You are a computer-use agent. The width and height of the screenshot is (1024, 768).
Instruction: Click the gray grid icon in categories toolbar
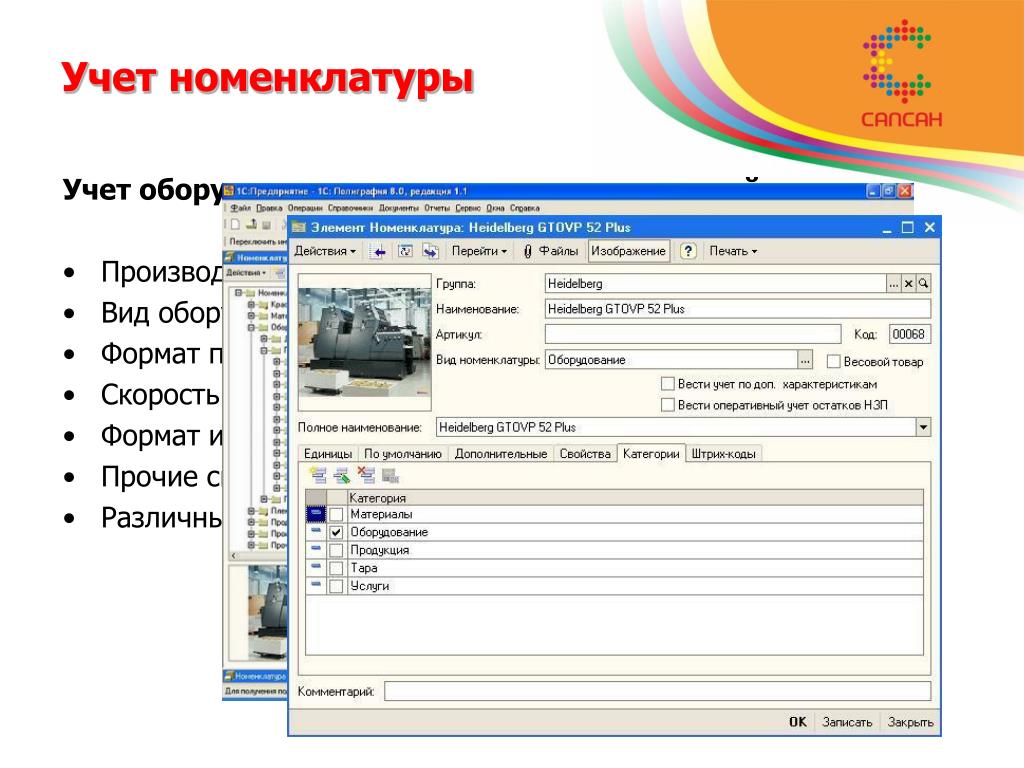(x=390, y=475)
